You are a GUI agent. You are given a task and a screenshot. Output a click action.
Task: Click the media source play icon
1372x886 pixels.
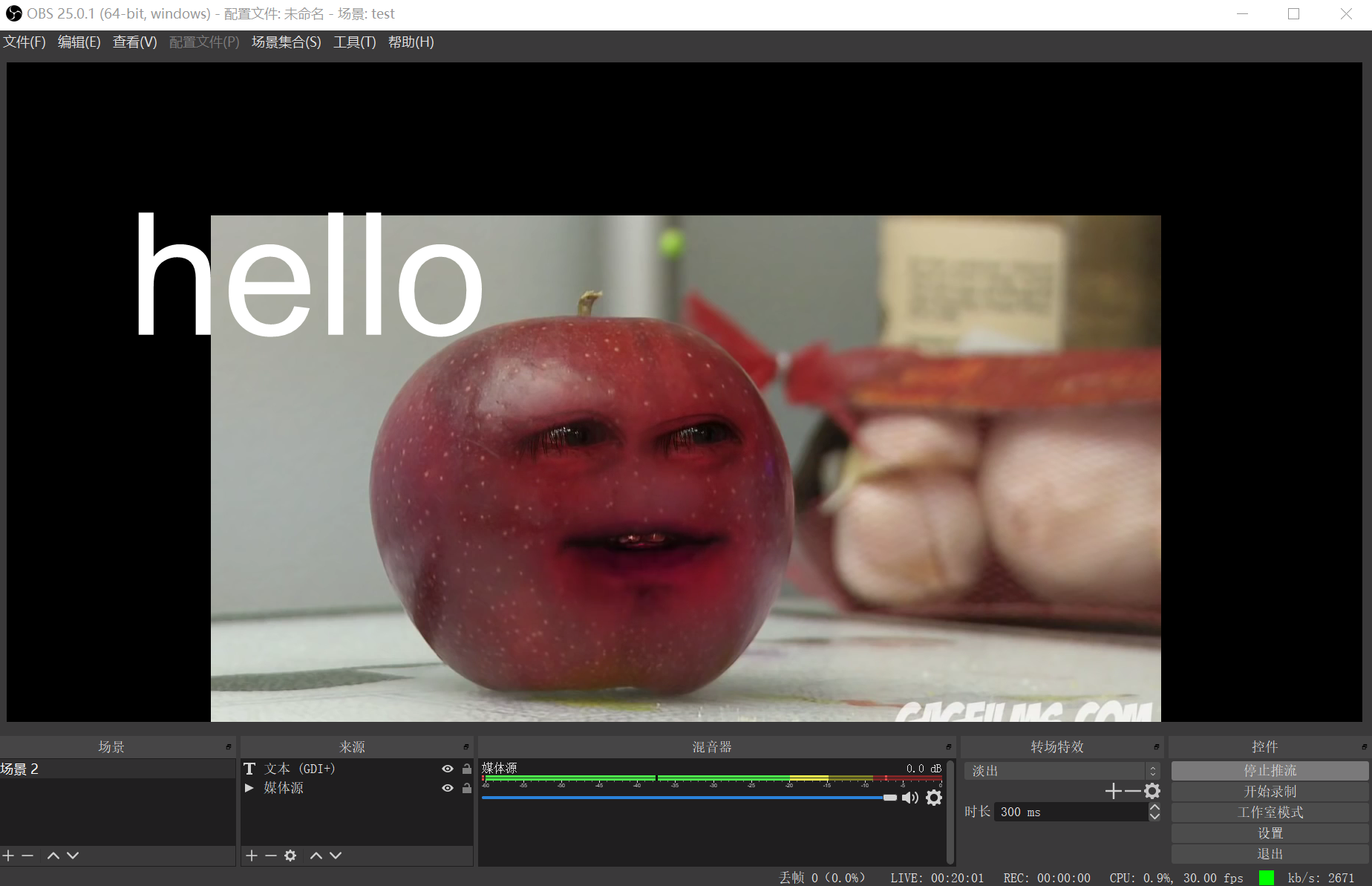(249, 788)
